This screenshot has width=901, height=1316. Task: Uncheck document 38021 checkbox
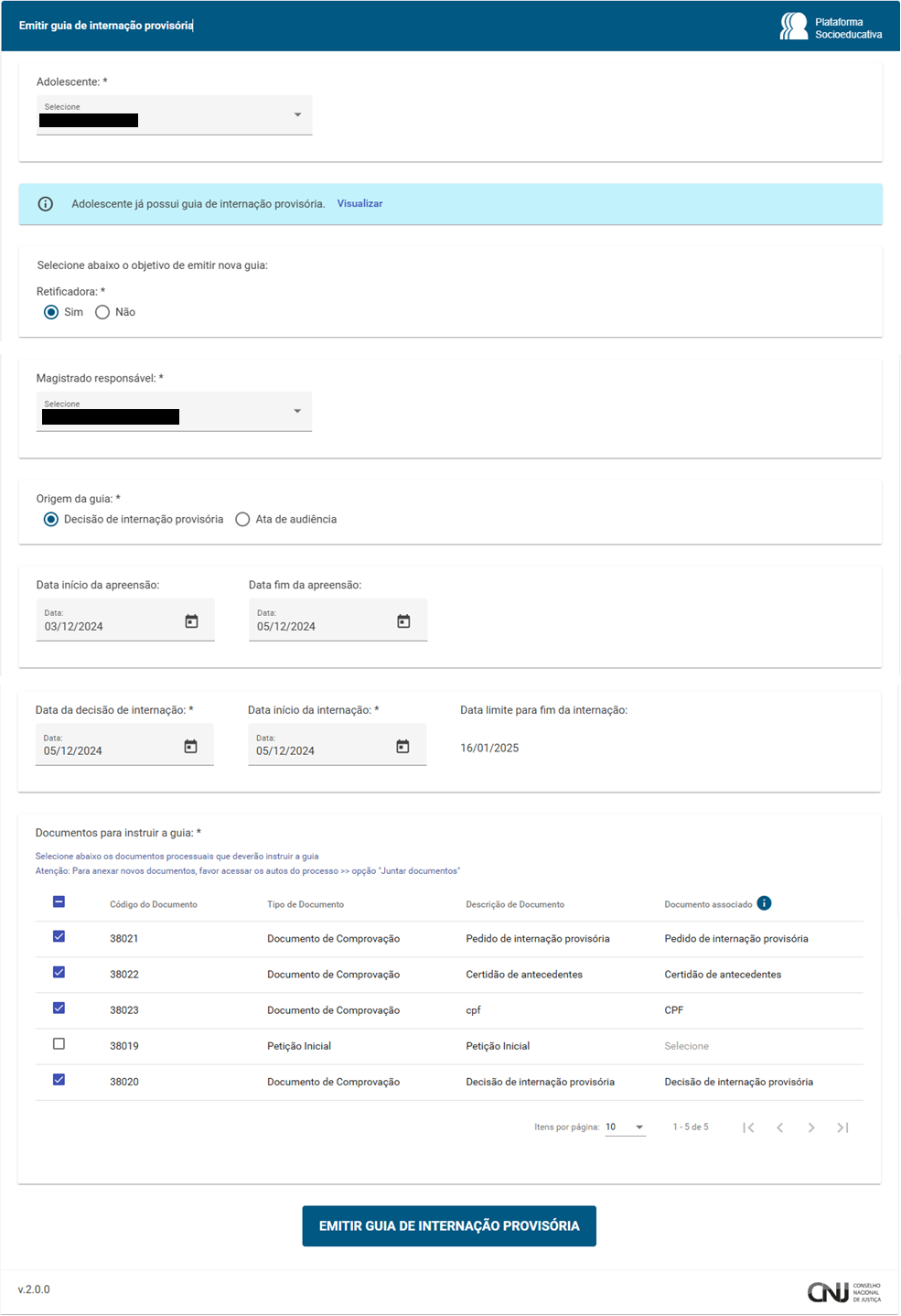59,936
